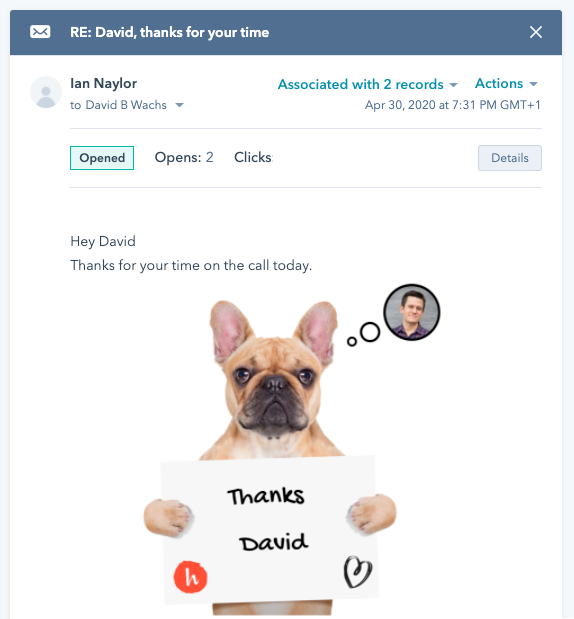Expand the recipient list arrow beside David B Wachs
This screenshot has width=574, height=619.
click(180, 105)
